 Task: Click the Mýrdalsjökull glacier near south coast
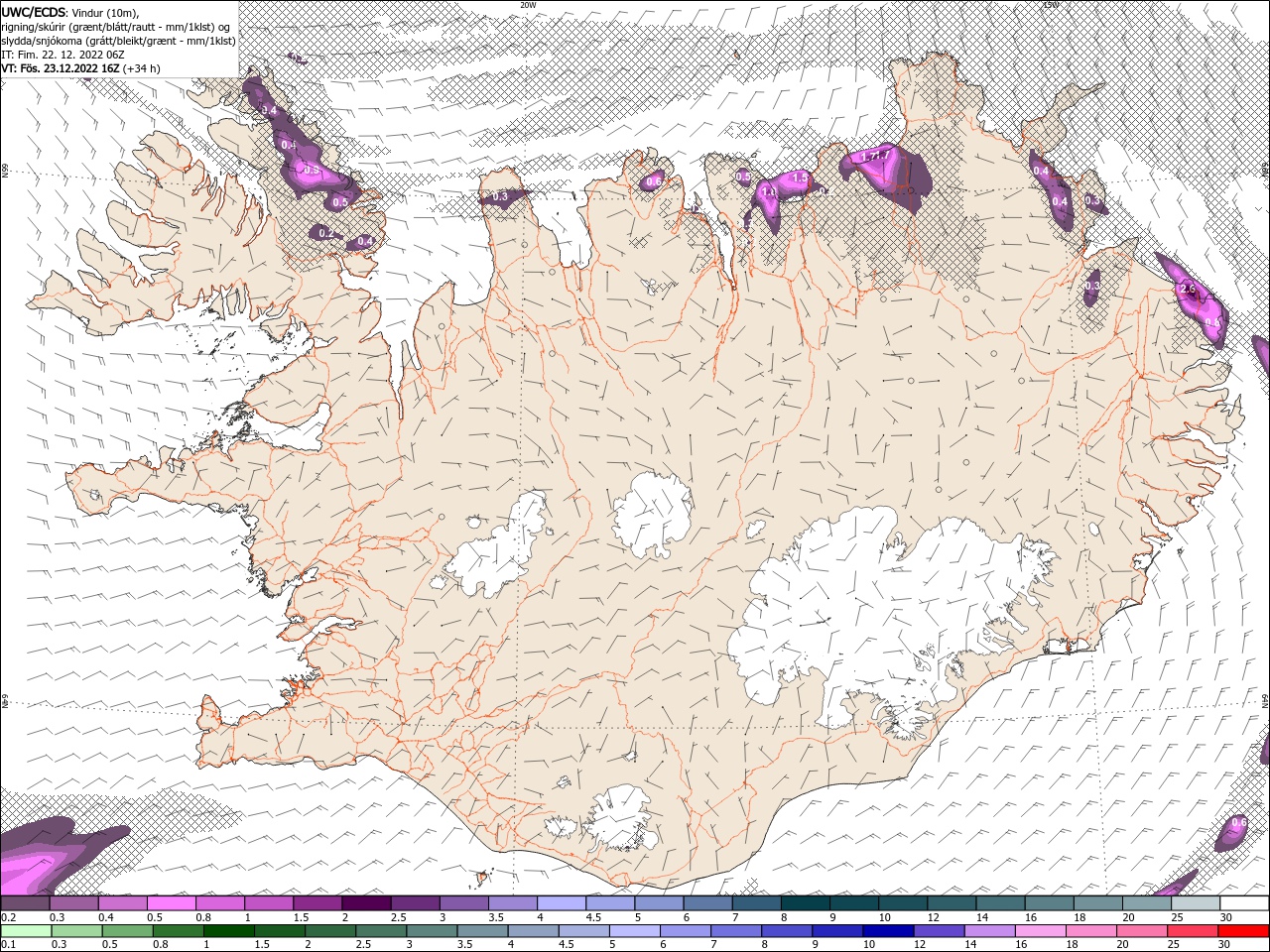click(x=618, y=819)
